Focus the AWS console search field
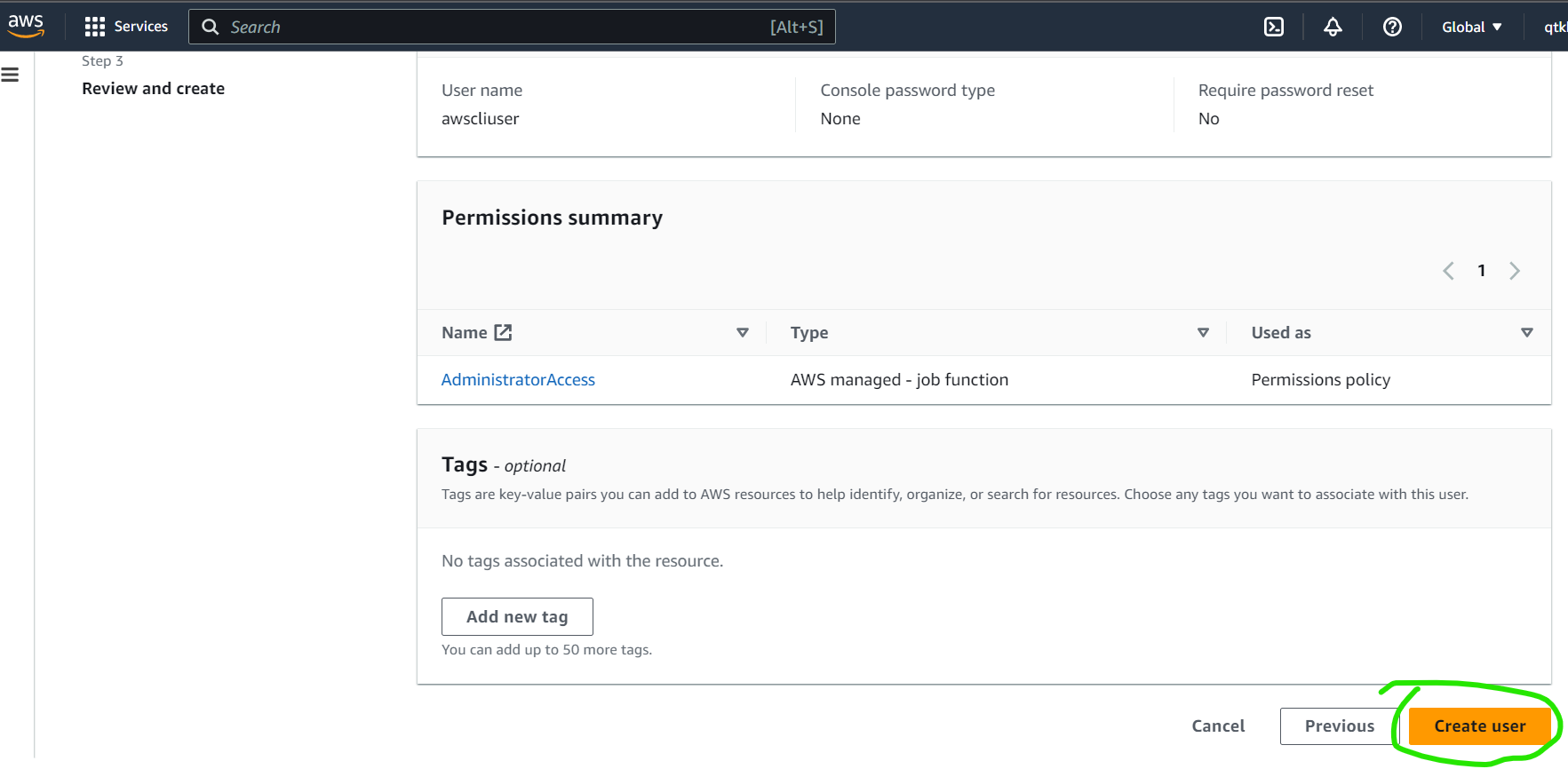The image size is (1568, 769). tap(497, 27)
